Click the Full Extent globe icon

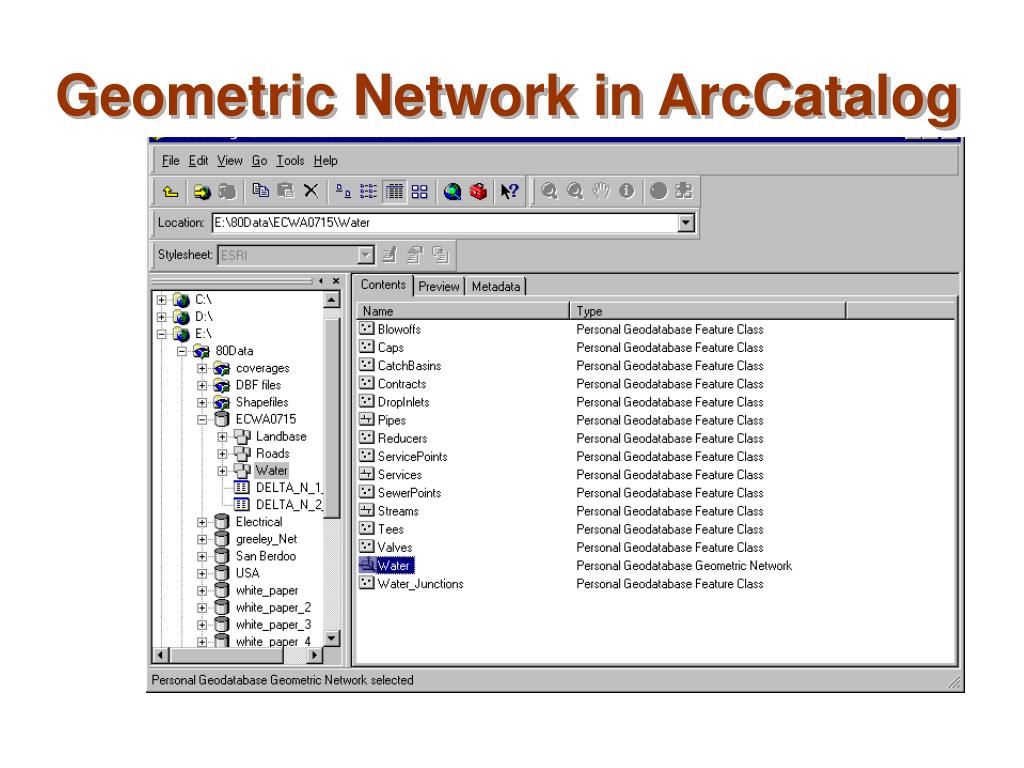tap(659, 191)
